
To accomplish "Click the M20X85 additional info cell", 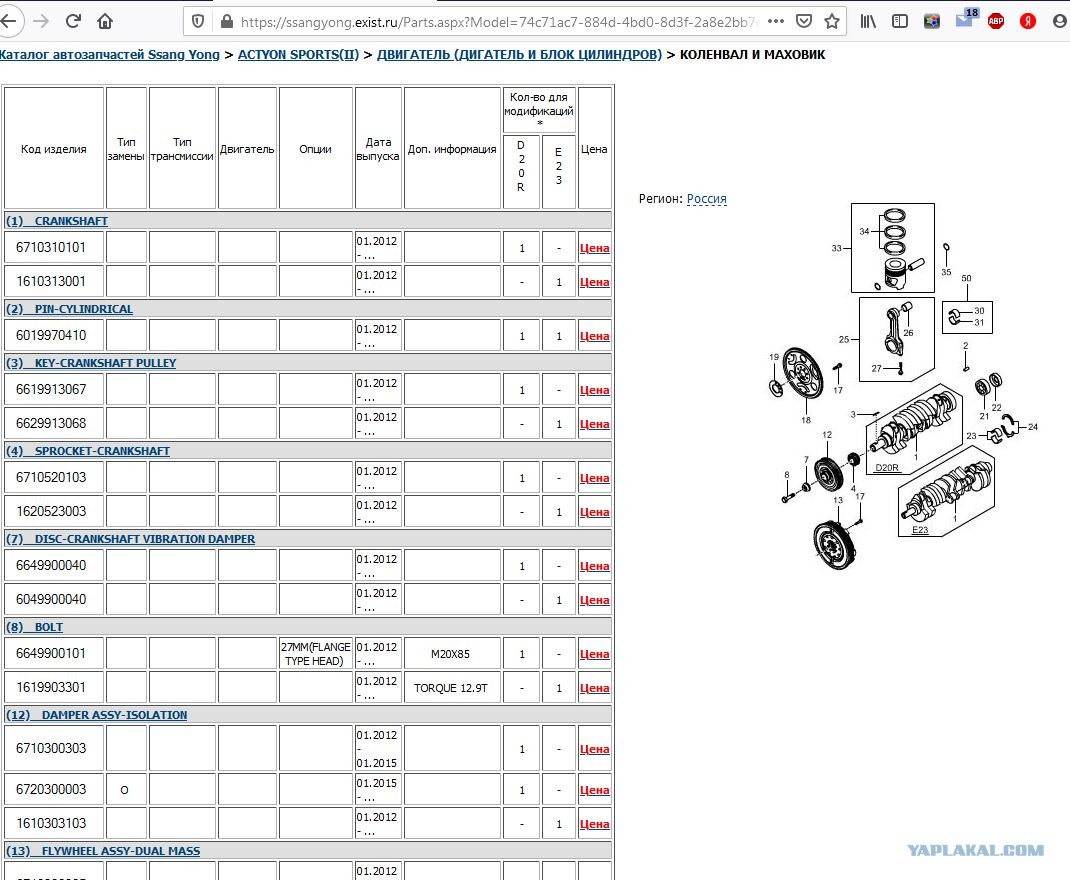I will pos(452,654).
